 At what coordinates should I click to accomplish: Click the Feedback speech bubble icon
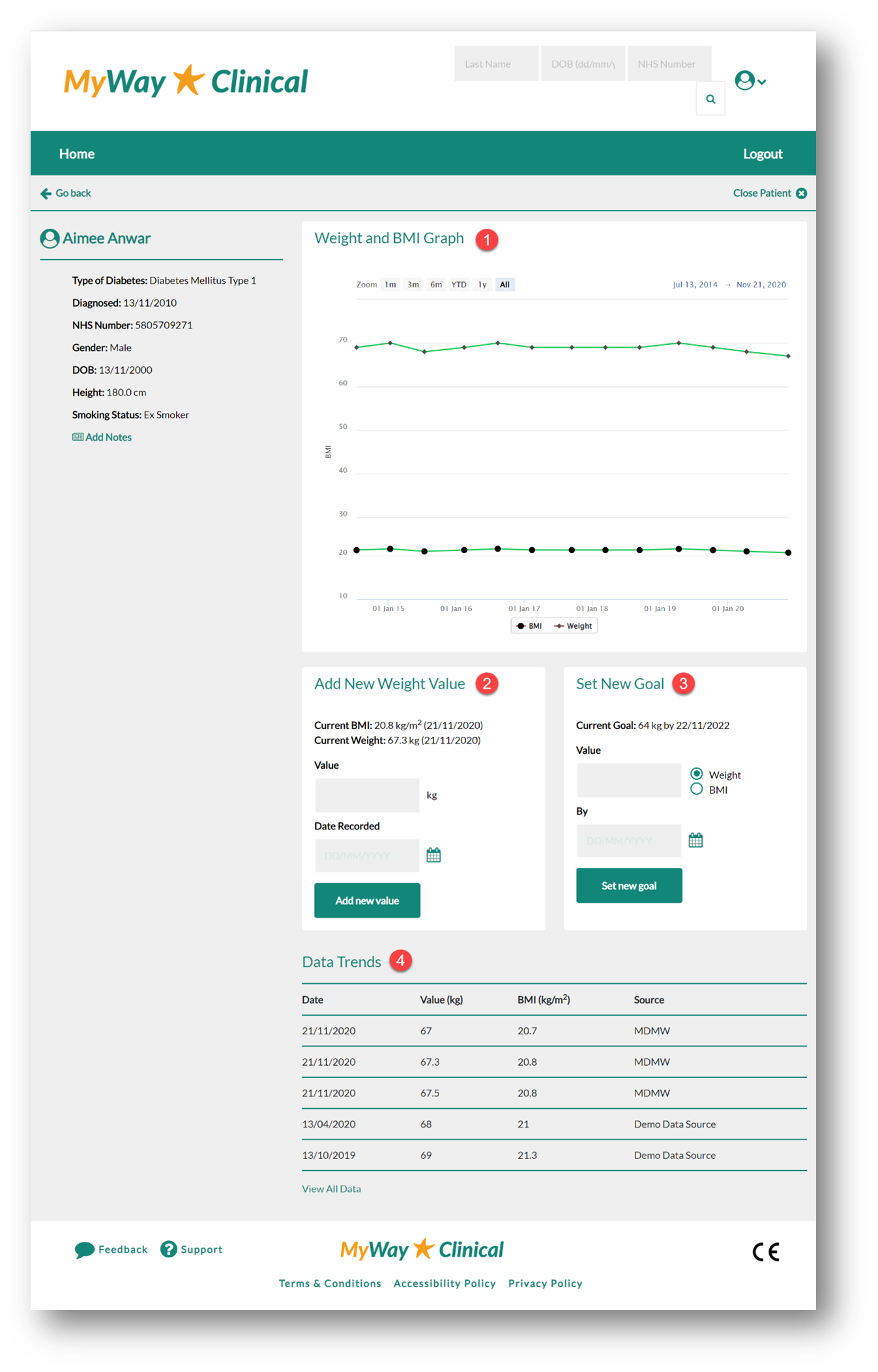84,1250
